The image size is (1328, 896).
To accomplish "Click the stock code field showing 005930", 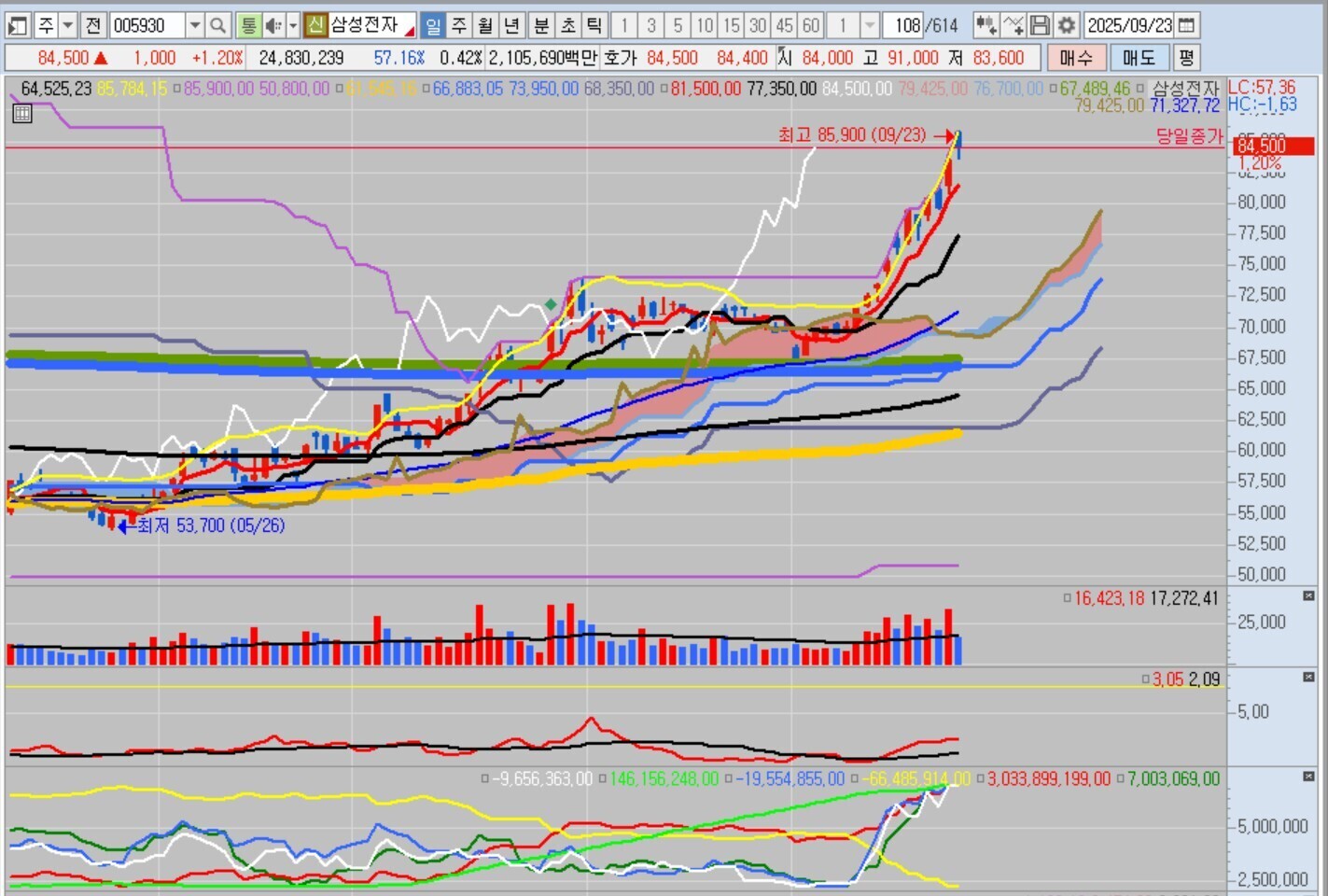I will 147,25.
